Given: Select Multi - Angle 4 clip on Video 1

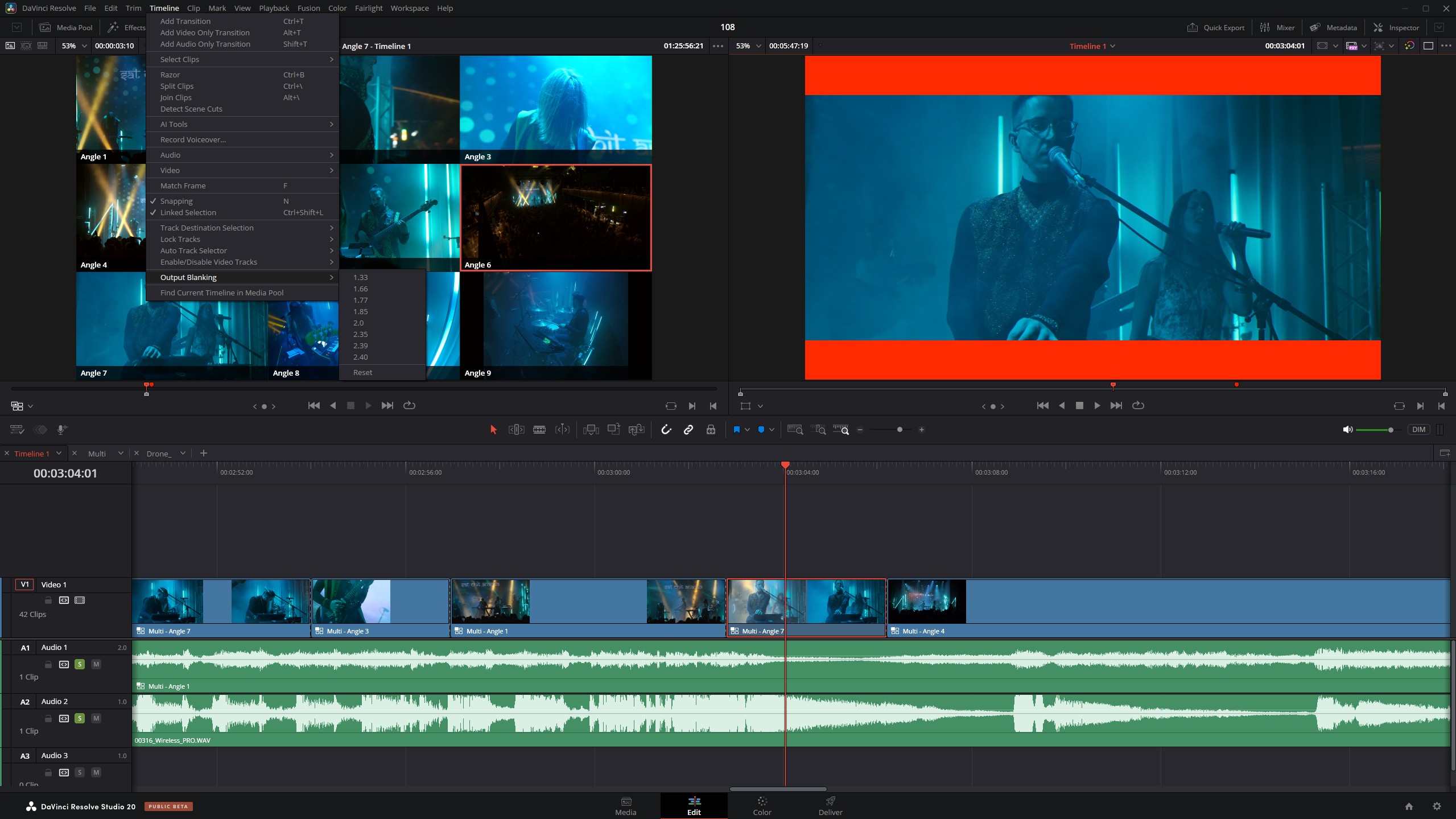Looking at the screenshot, I should pos(1169,608).
